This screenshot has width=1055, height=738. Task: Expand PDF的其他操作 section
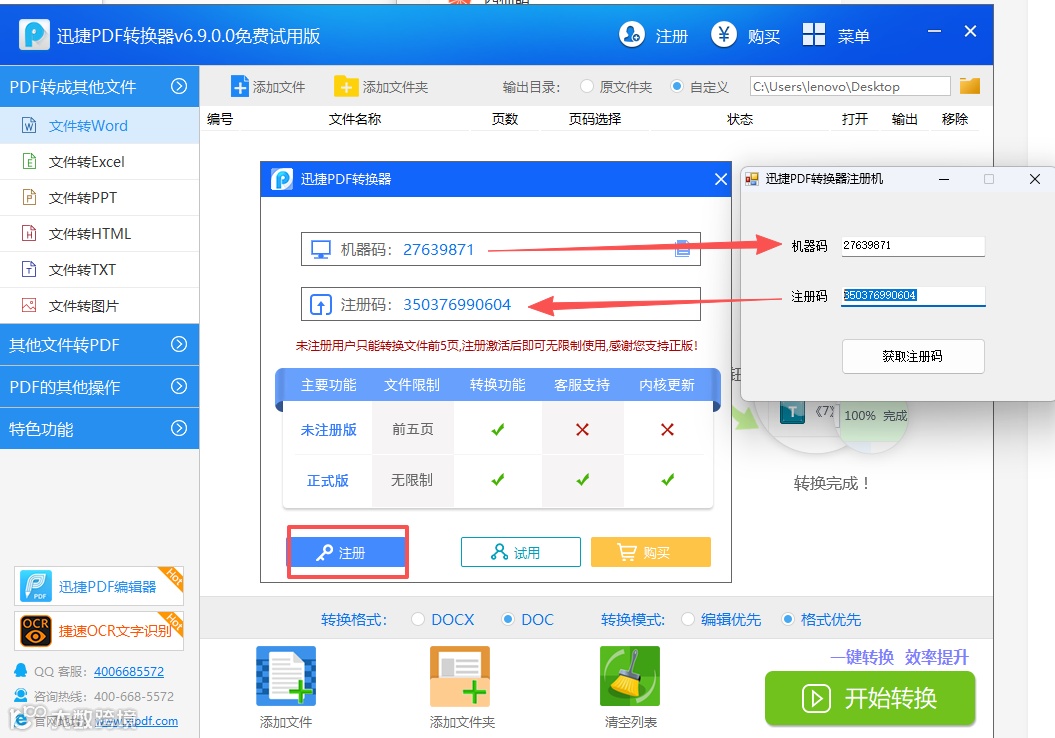[100, 387]
